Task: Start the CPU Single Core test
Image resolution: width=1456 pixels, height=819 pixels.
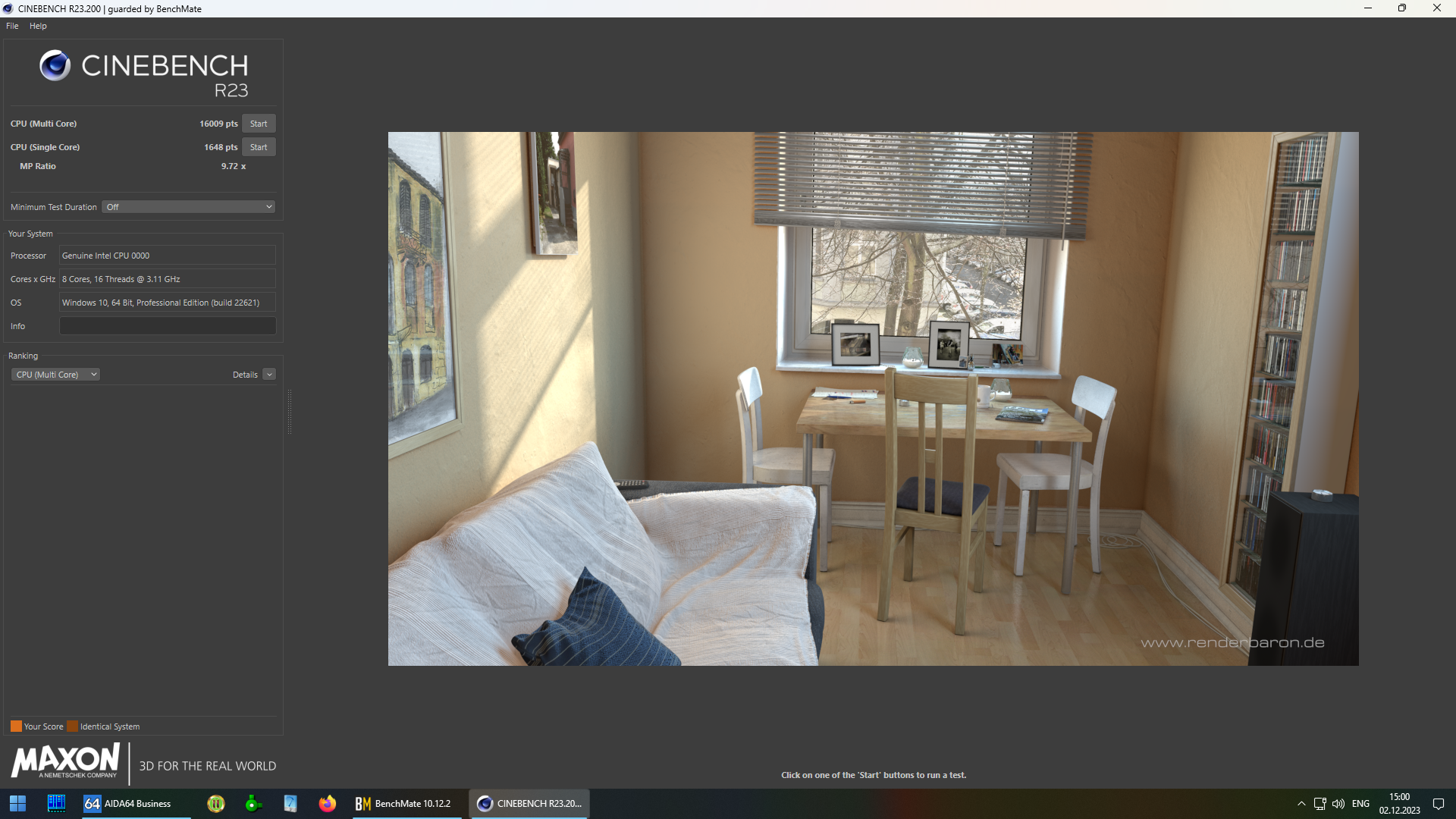Action: point(259,147)
